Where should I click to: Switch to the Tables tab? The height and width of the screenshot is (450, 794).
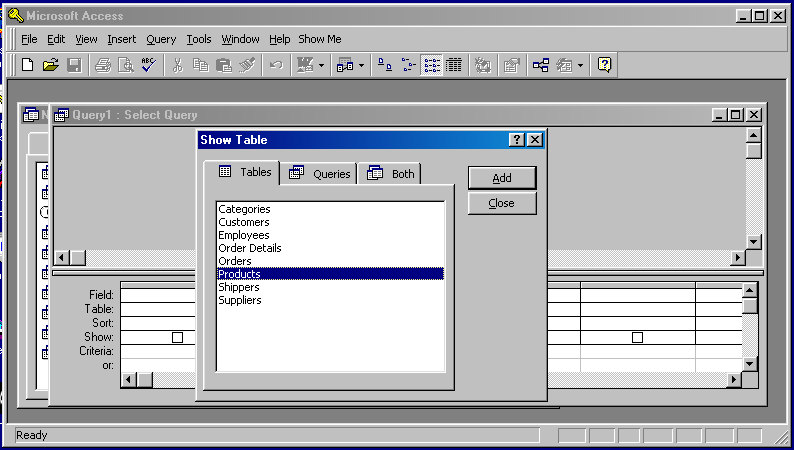point(242,172)
